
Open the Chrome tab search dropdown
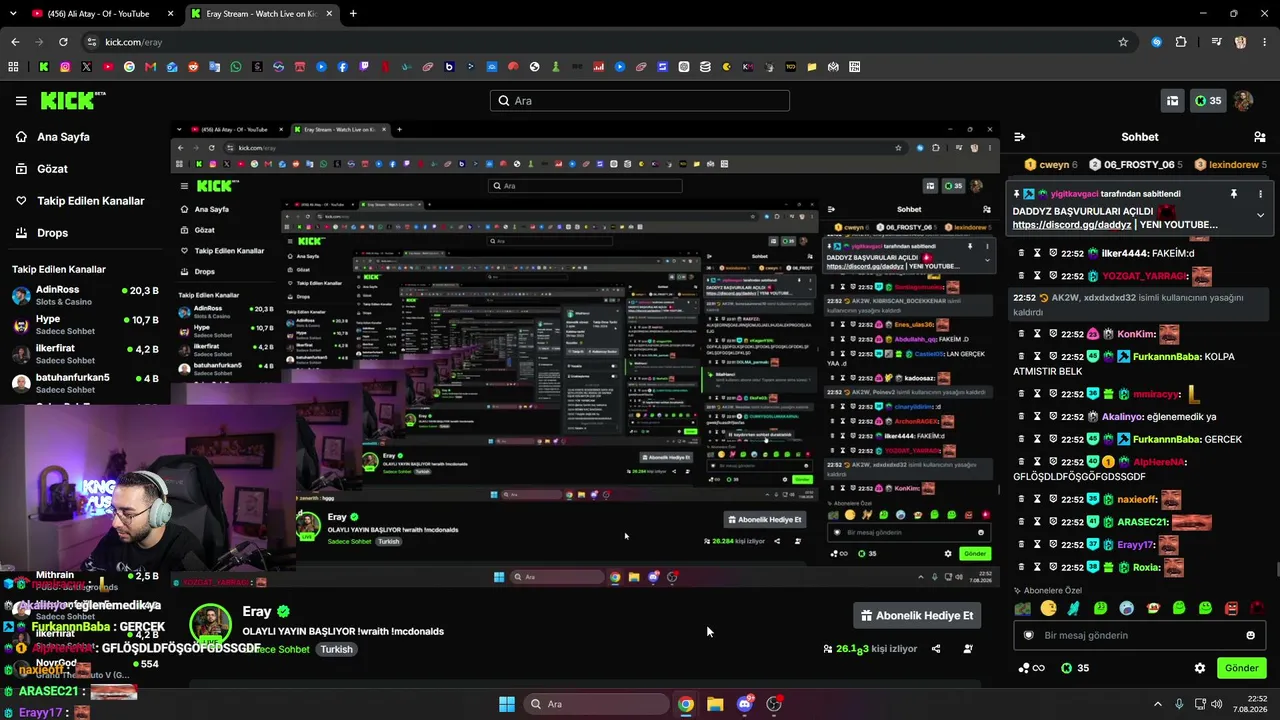14,14
